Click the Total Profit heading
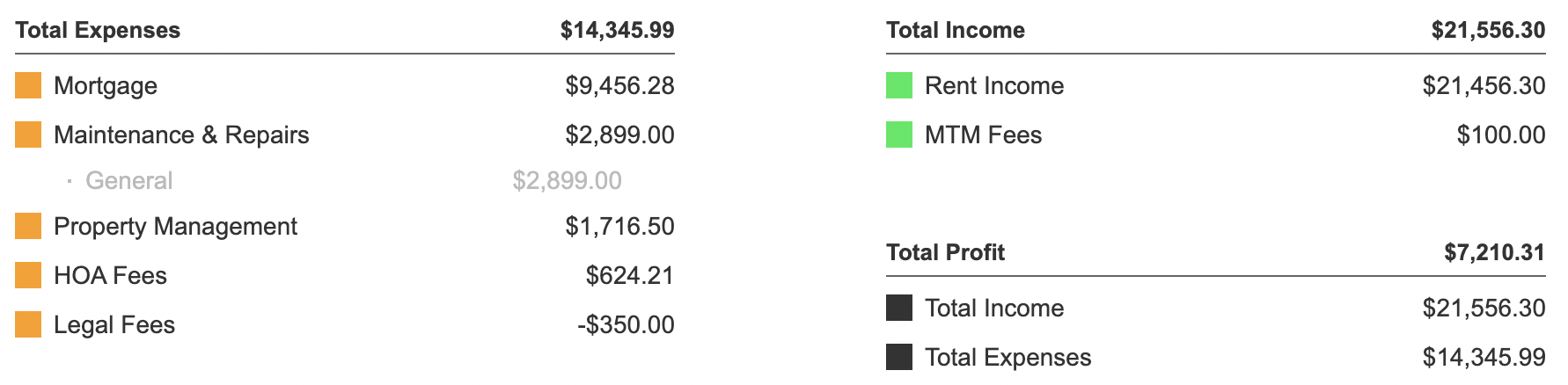This screenshot has width=1568, height=385. [x=946, y=252]
